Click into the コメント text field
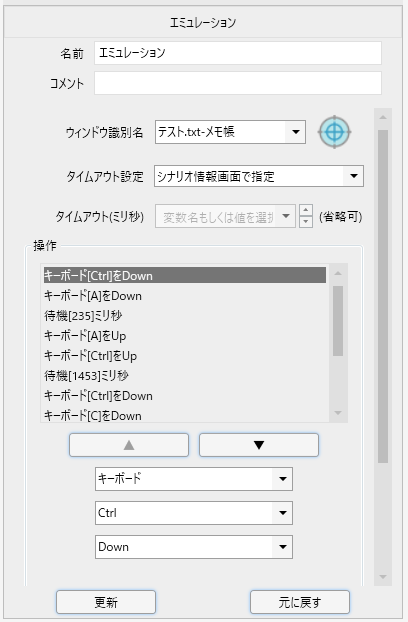 pos(238,83)
